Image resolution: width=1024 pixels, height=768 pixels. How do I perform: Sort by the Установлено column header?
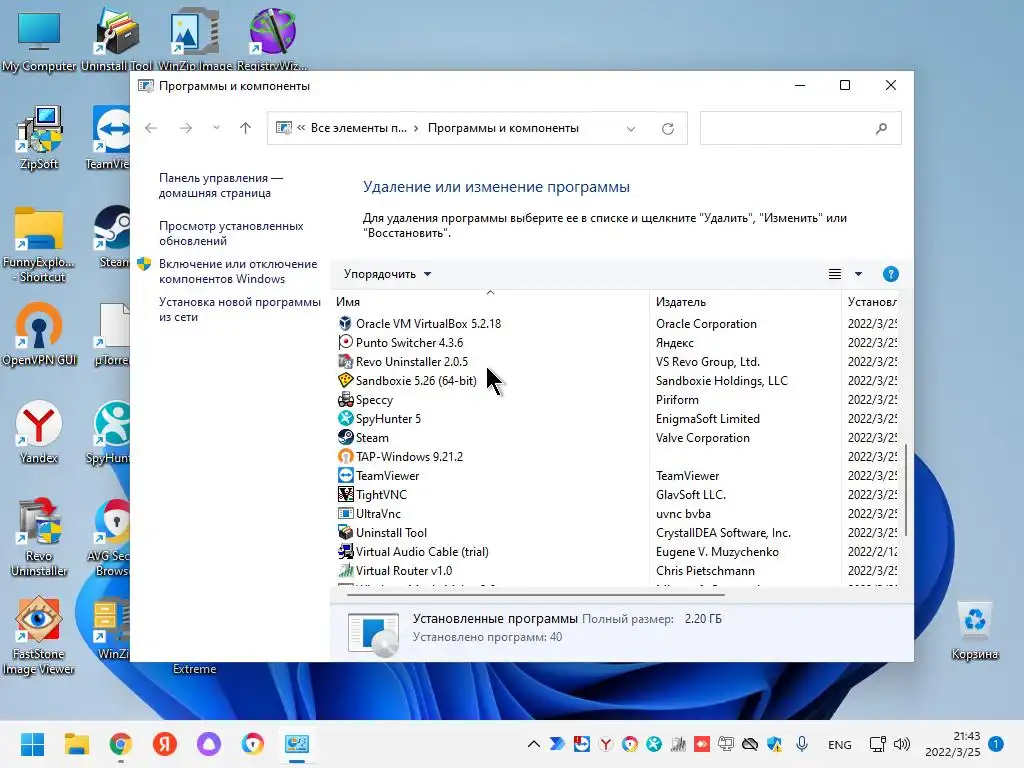(872, 302)
